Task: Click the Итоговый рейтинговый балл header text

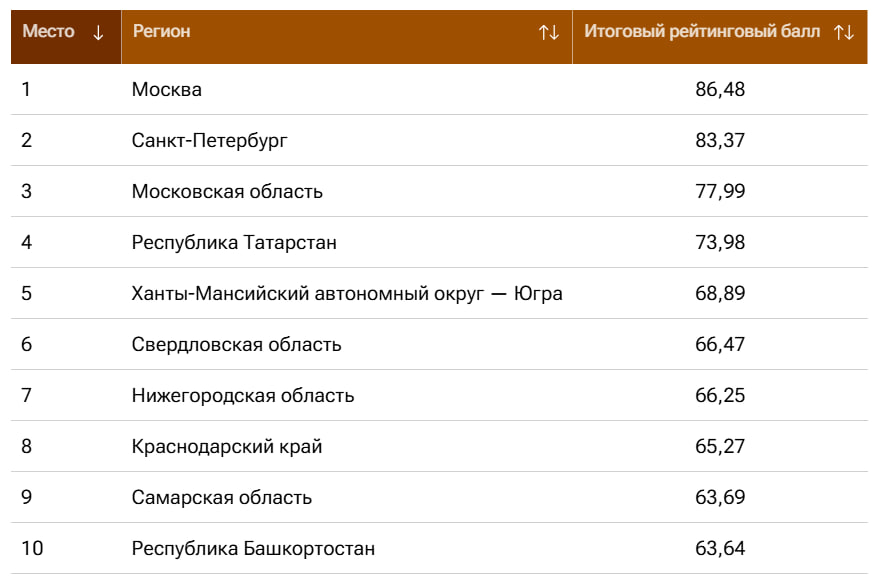Action: pyautogui.click(x=702, y=31)
